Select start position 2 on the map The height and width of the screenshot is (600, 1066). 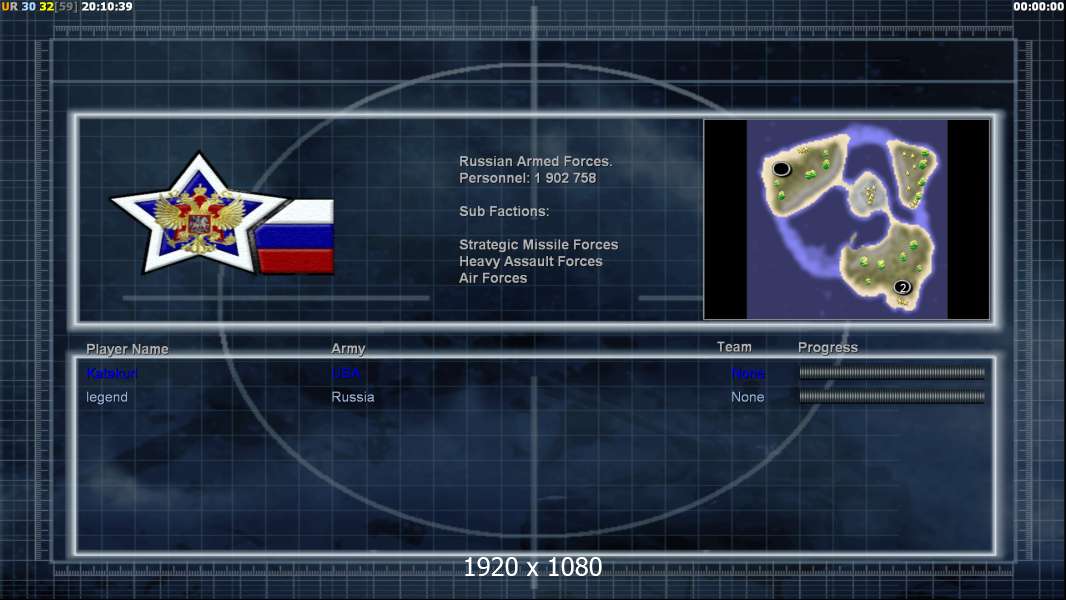[902, 287]
